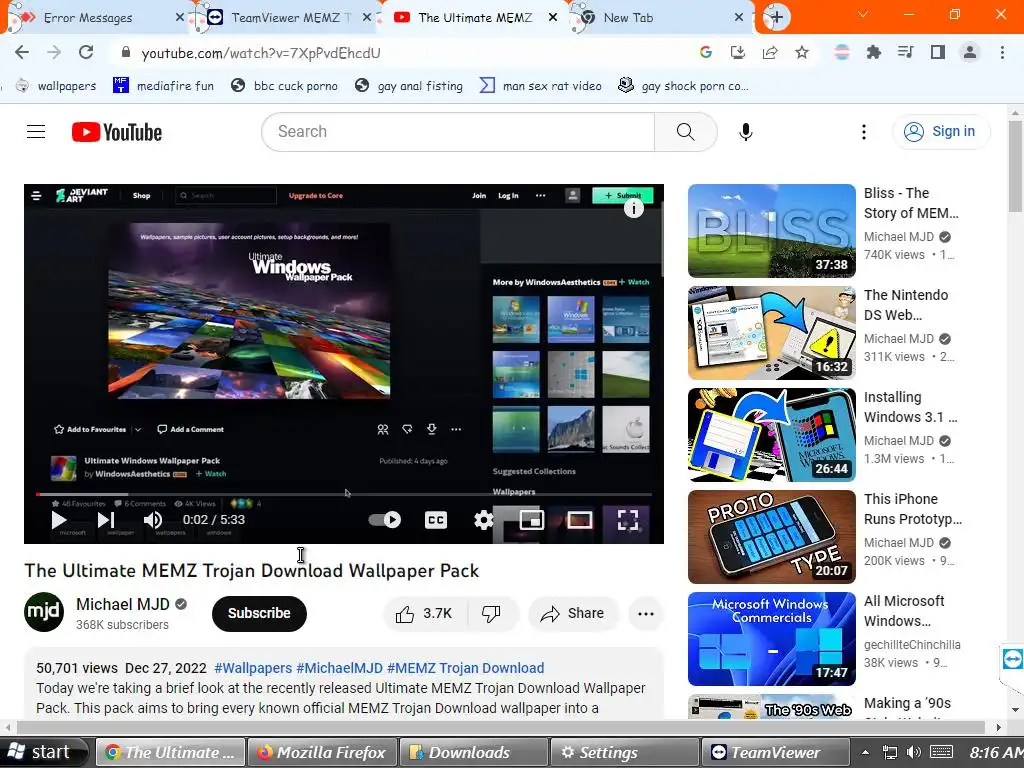Open the TeamViewer taskbar window
The width and height of the screenshot is (1024, 768).
click(776, 752)
